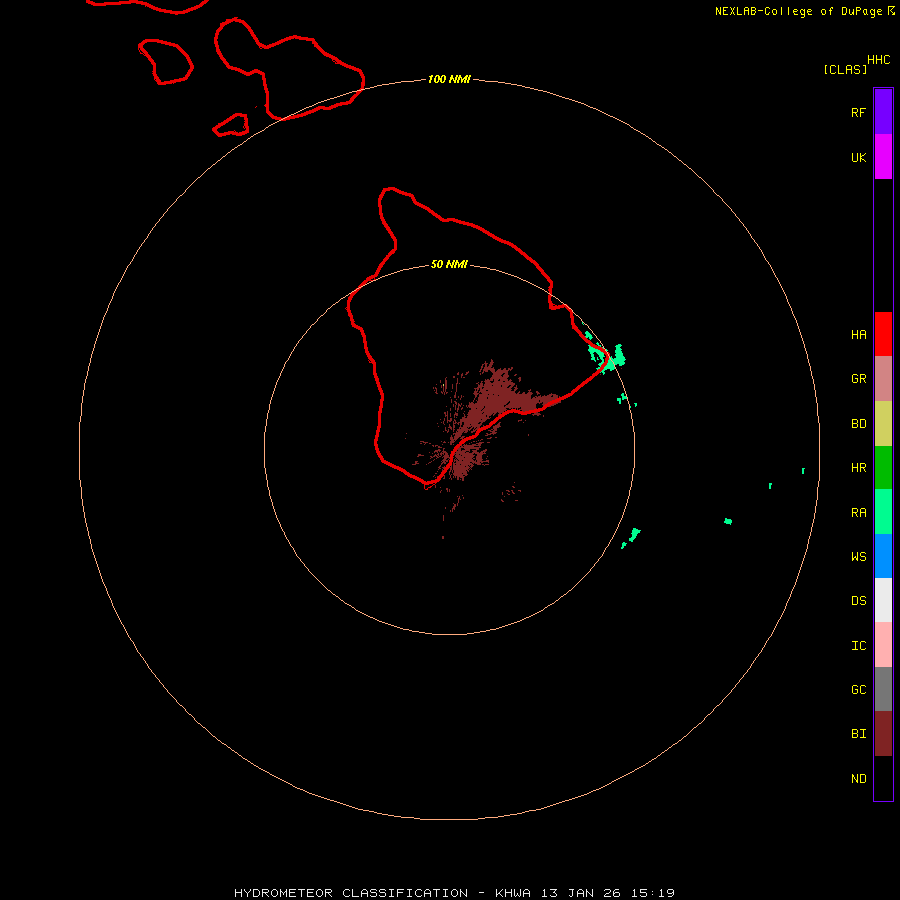This screenshot has width=900, height=900.
Task: Click the UK magenta legend swatch
Action: point(883,157)
